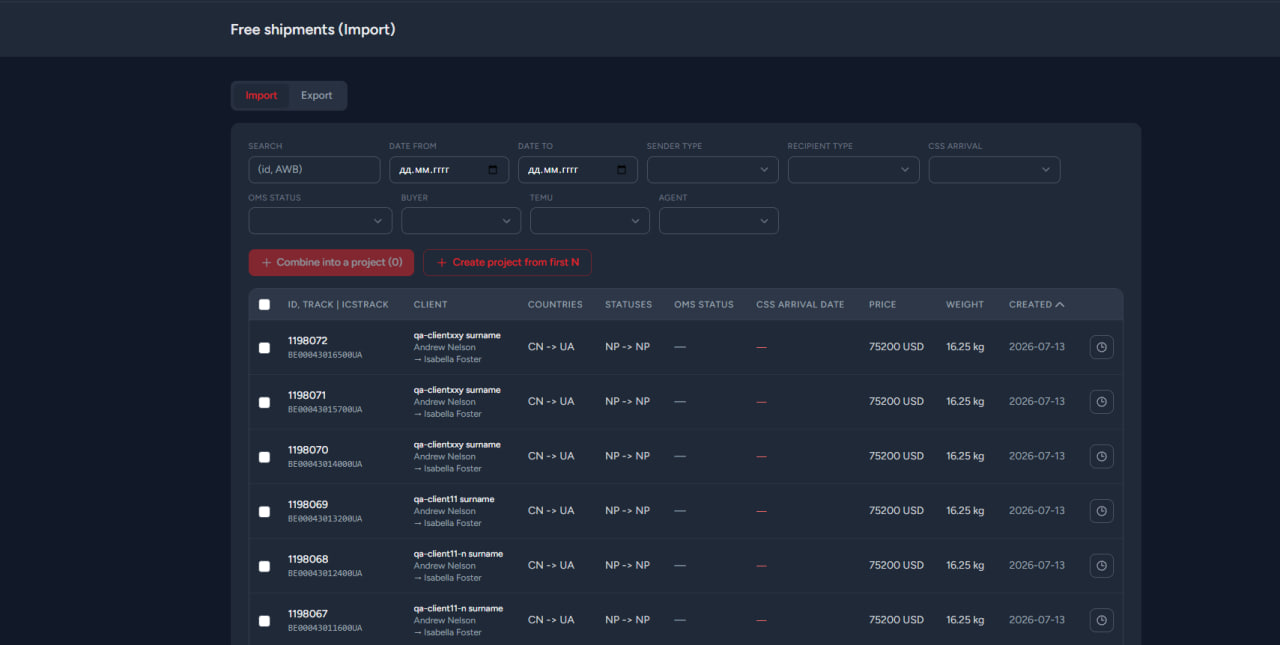
Task: Click tracking number BE00043016500UA
Action: (x=325, y=355)
